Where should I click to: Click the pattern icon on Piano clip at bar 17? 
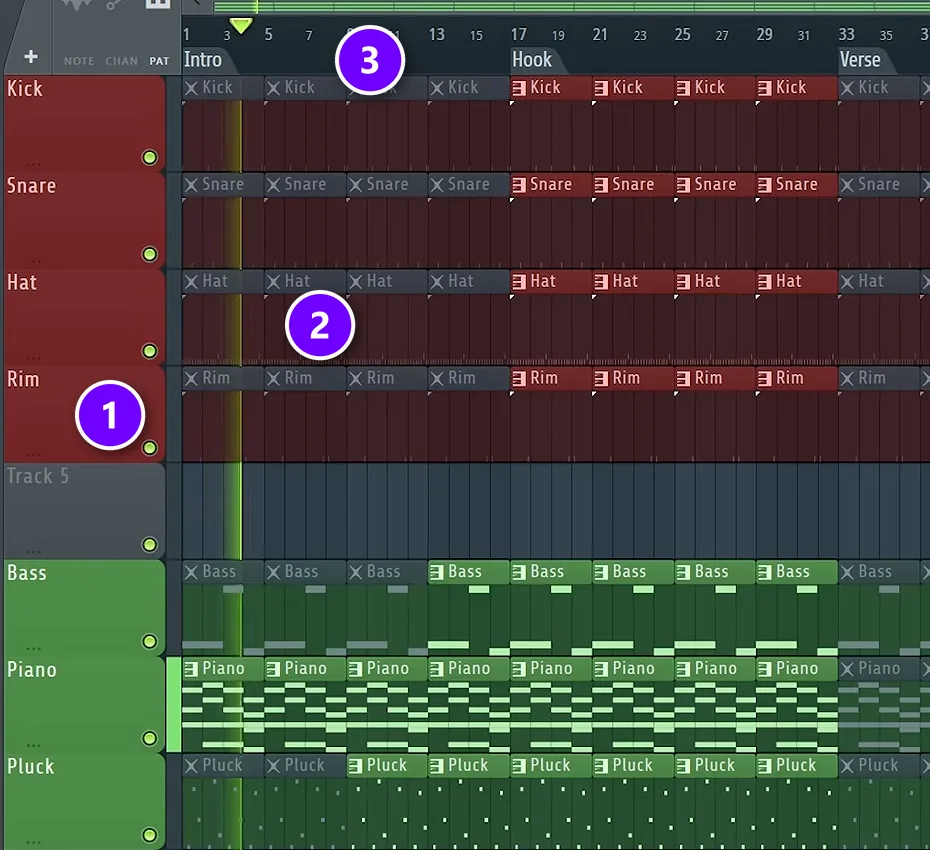[x=519, y=669]
